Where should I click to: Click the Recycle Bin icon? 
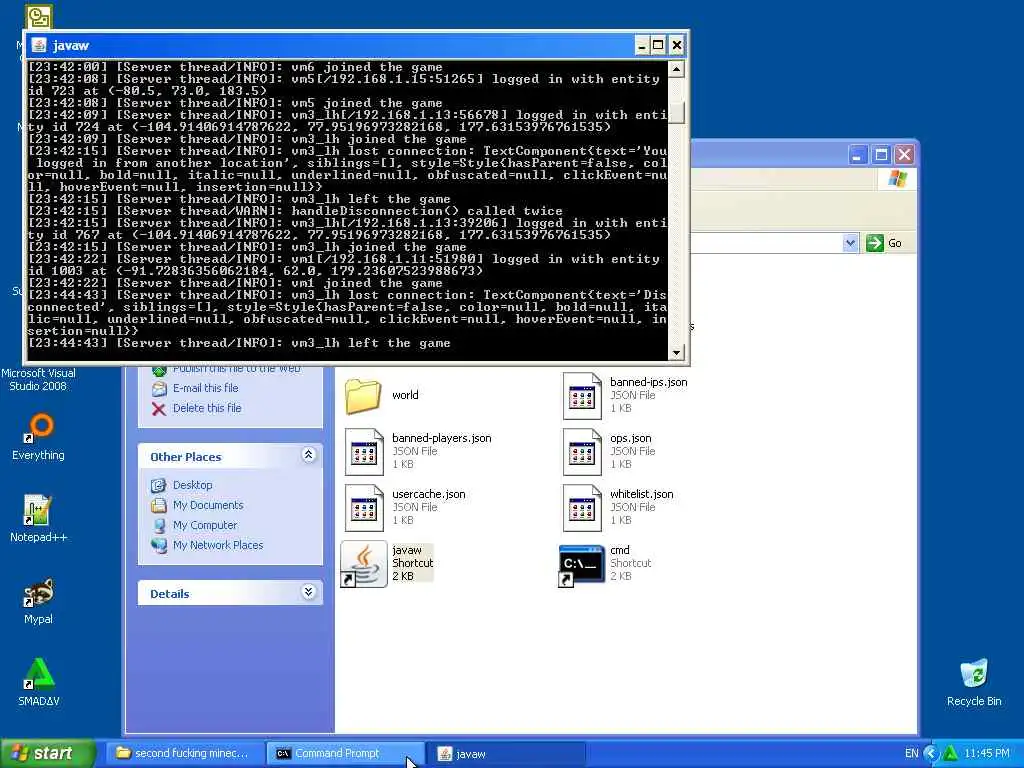(x=974, y=673)
